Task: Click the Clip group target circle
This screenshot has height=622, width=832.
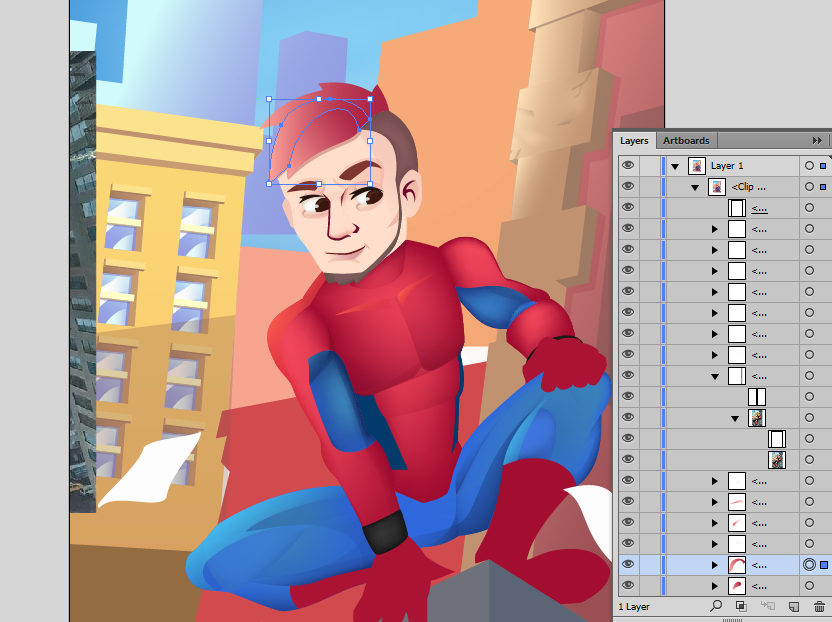Action: click(809, 187)
